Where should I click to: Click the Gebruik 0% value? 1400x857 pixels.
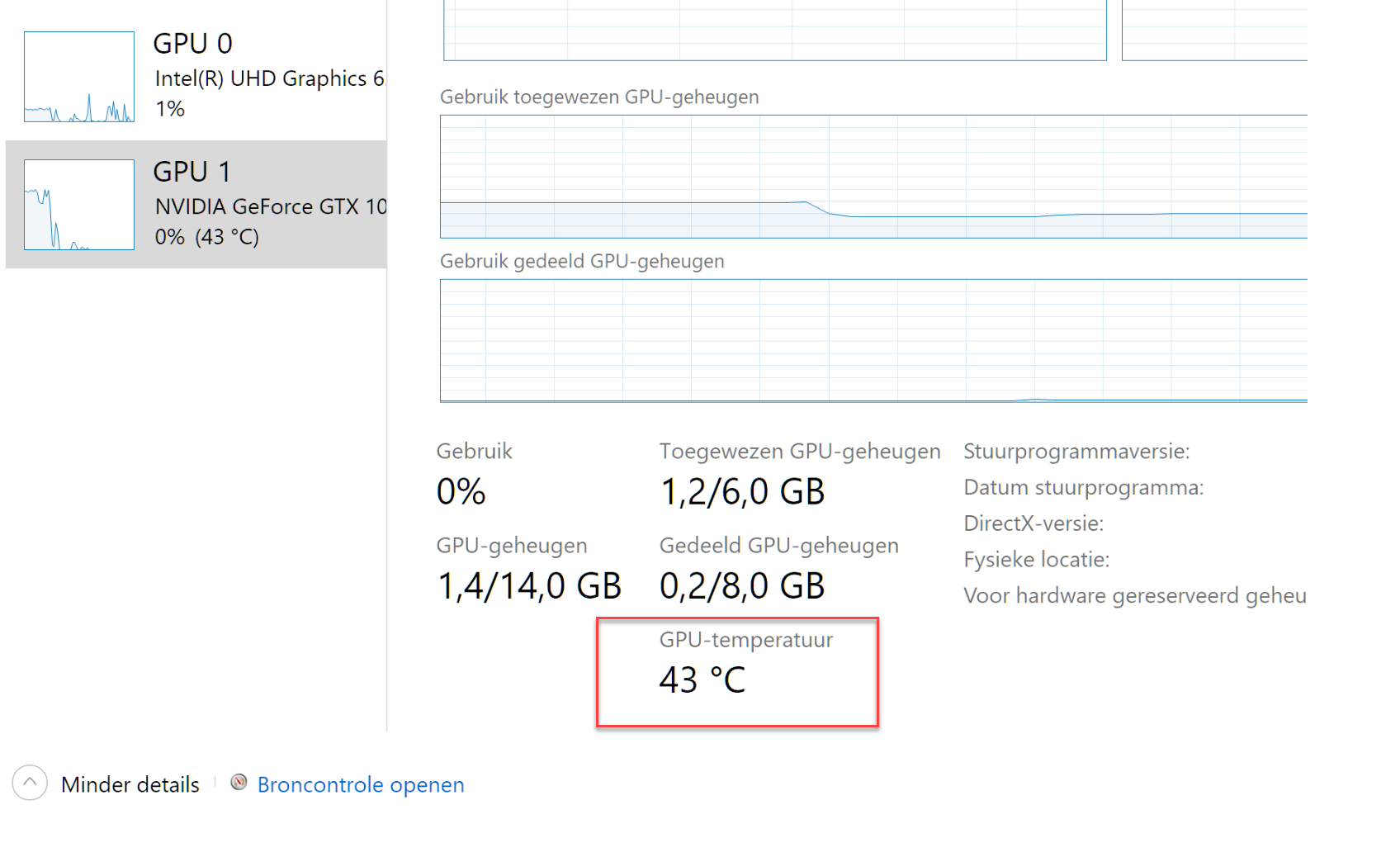(x=461, y=492)
